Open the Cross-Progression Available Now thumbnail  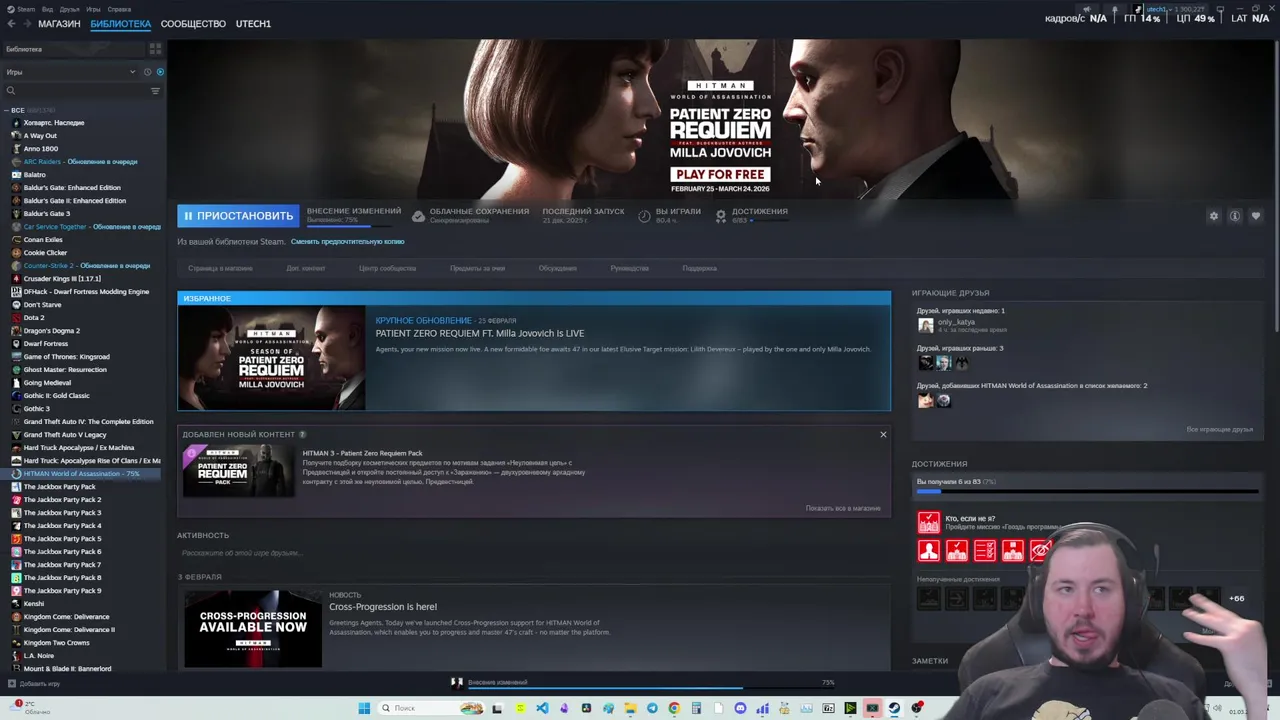click(x=253, y=628)
